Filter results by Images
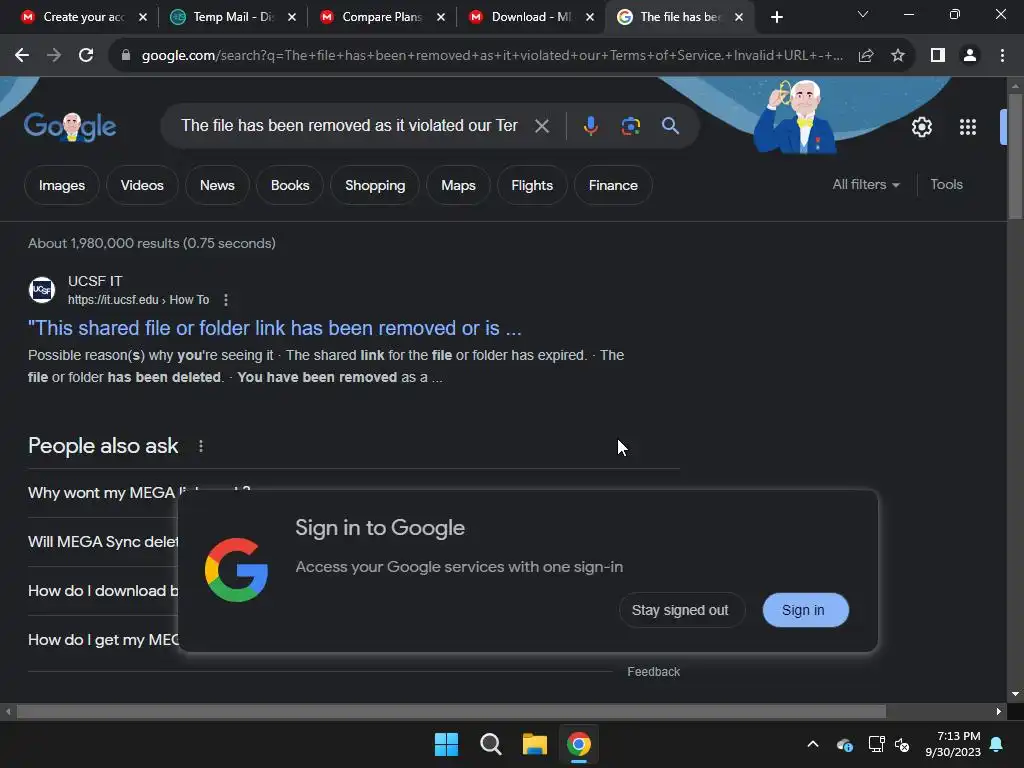Screen dimensions: 1024x768 point(62,185)
